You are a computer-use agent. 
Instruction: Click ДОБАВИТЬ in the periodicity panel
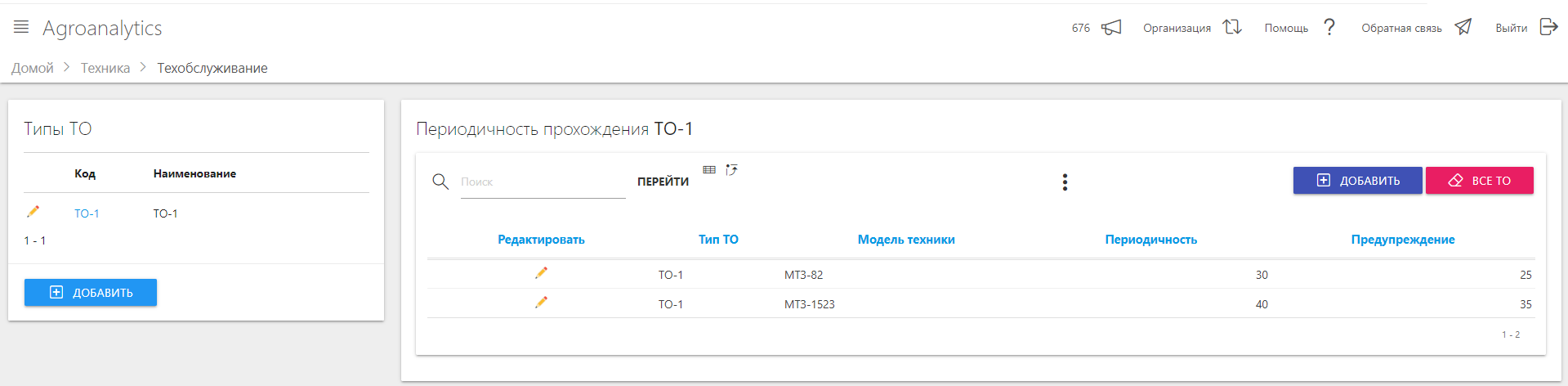[1357, 181]
